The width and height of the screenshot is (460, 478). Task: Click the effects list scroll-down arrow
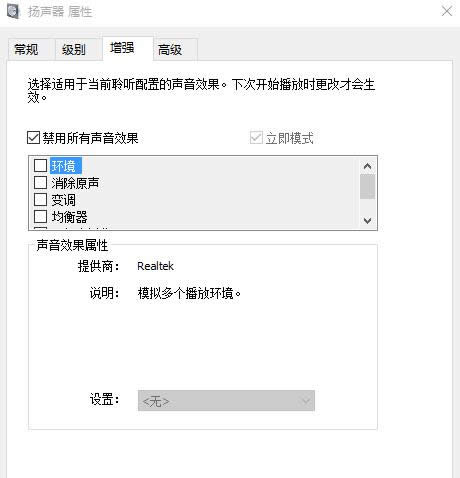[367, 220]
